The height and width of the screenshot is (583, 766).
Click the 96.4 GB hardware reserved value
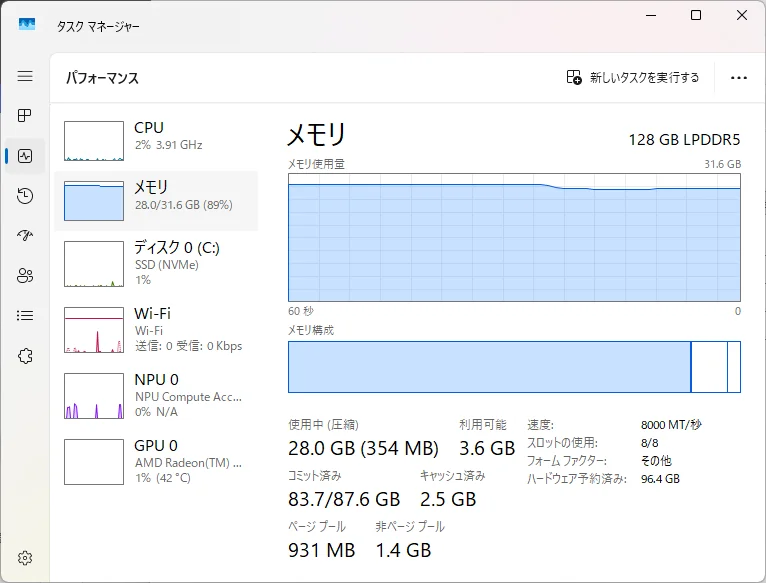coord(660,479)
